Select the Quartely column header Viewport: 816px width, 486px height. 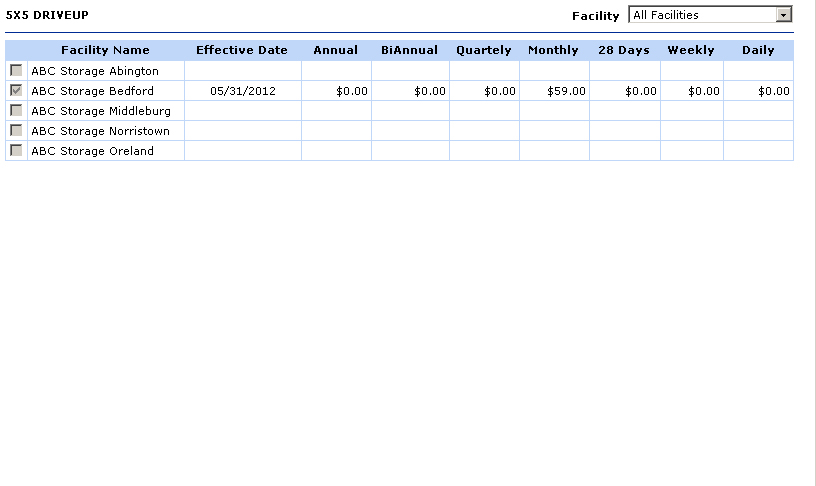pyautogui.click(x=484, y=50)
